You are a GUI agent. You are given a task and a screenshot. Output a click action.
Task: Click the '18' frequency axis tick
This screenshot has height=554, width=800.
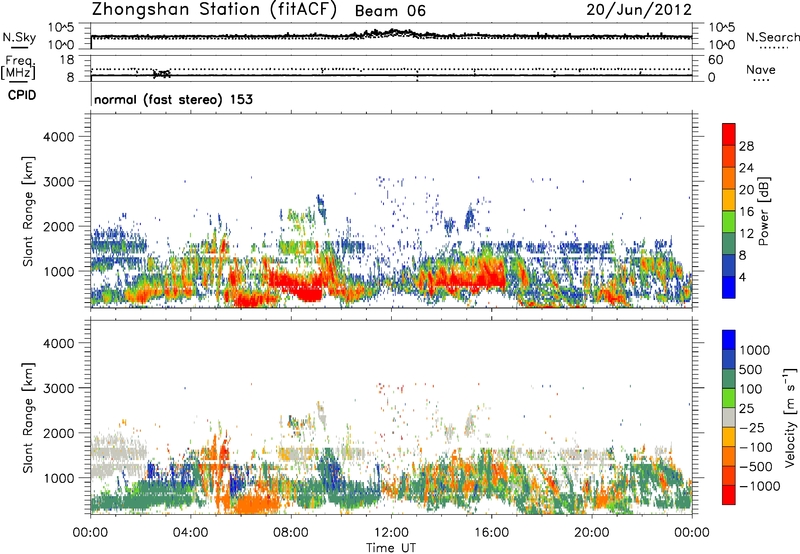[67, 60]
